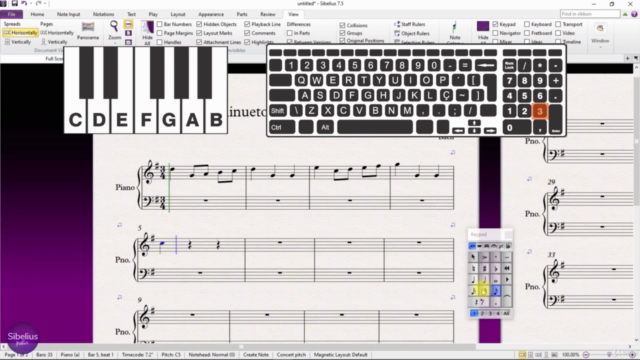Select the arrow cursor key on Keypad
Screen dimensions: 640x360
[x=473, y=257]
